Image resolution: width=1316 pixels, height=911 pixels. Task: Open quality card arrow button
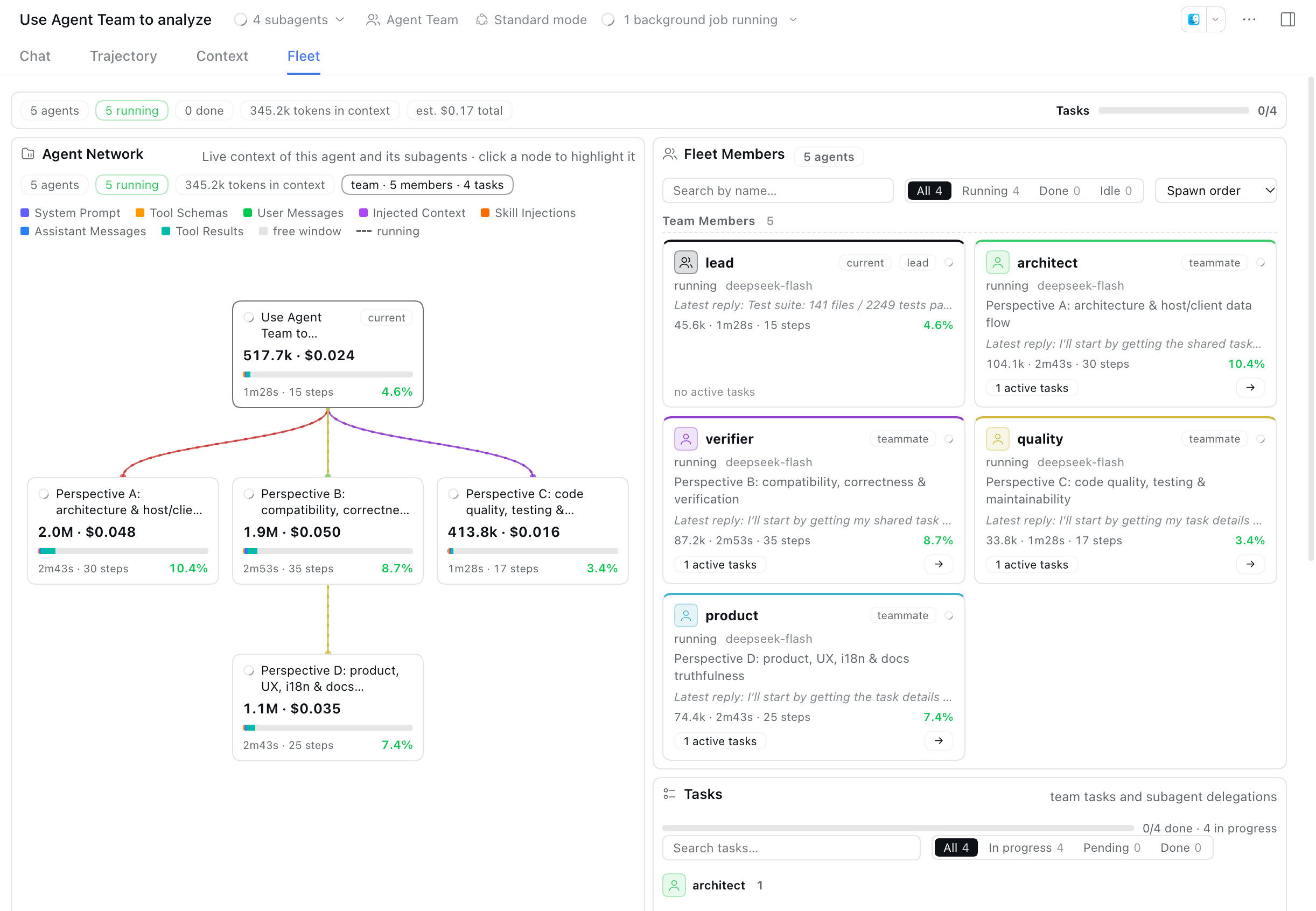coord(1250,564)
